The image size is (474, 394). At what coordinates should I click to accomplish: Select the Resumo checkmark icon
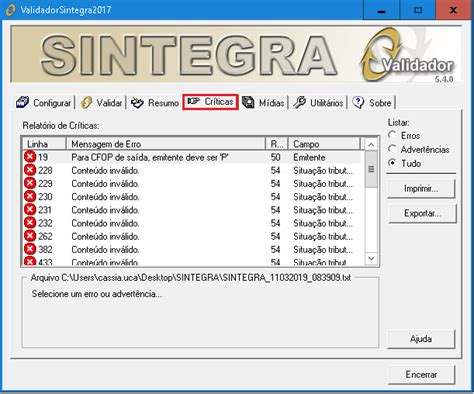(137, 103)
